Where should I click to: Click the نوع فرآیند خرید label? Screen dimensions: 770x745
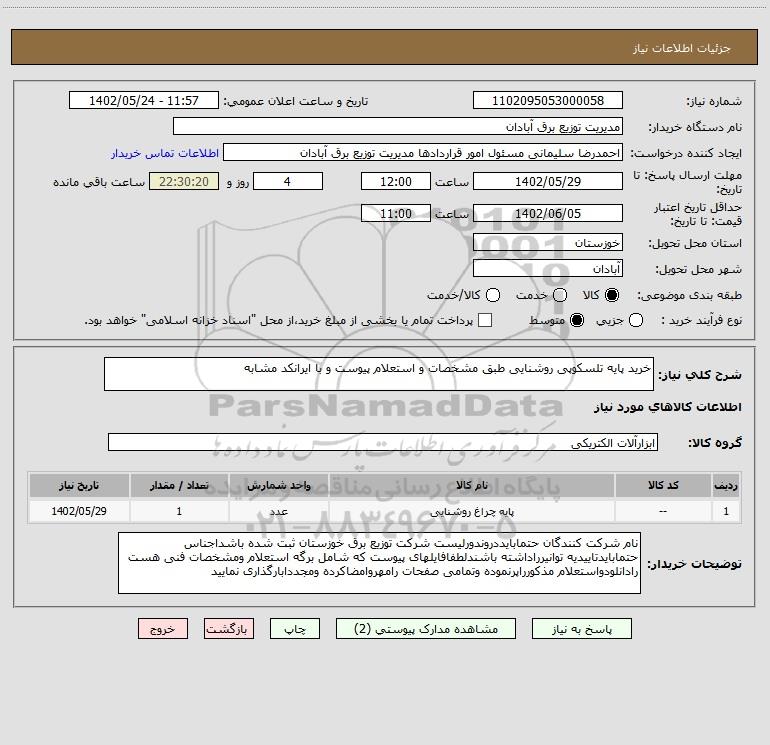click(x=701, y=320)
